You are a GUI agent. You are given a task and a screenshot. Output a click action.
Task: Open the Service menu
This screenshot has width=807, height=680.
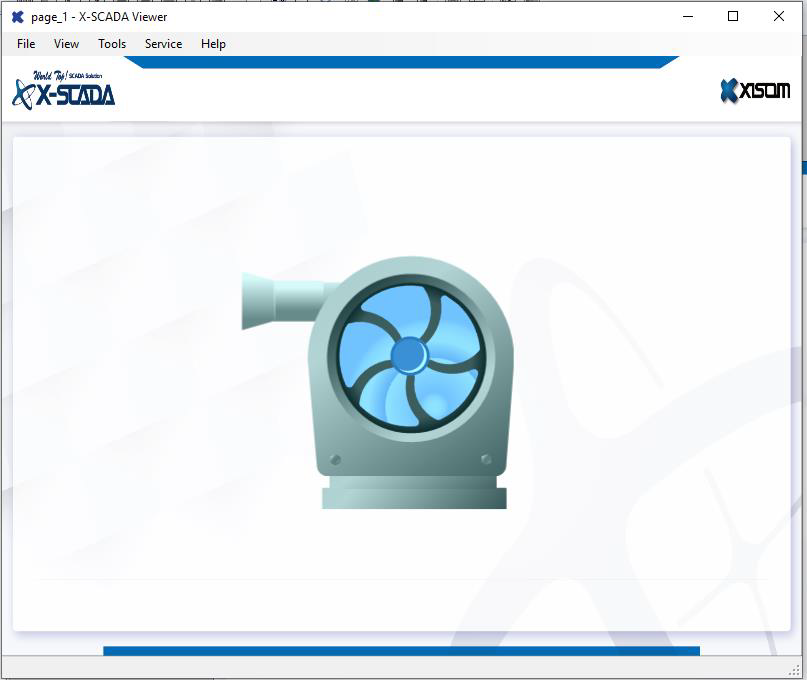163,44
